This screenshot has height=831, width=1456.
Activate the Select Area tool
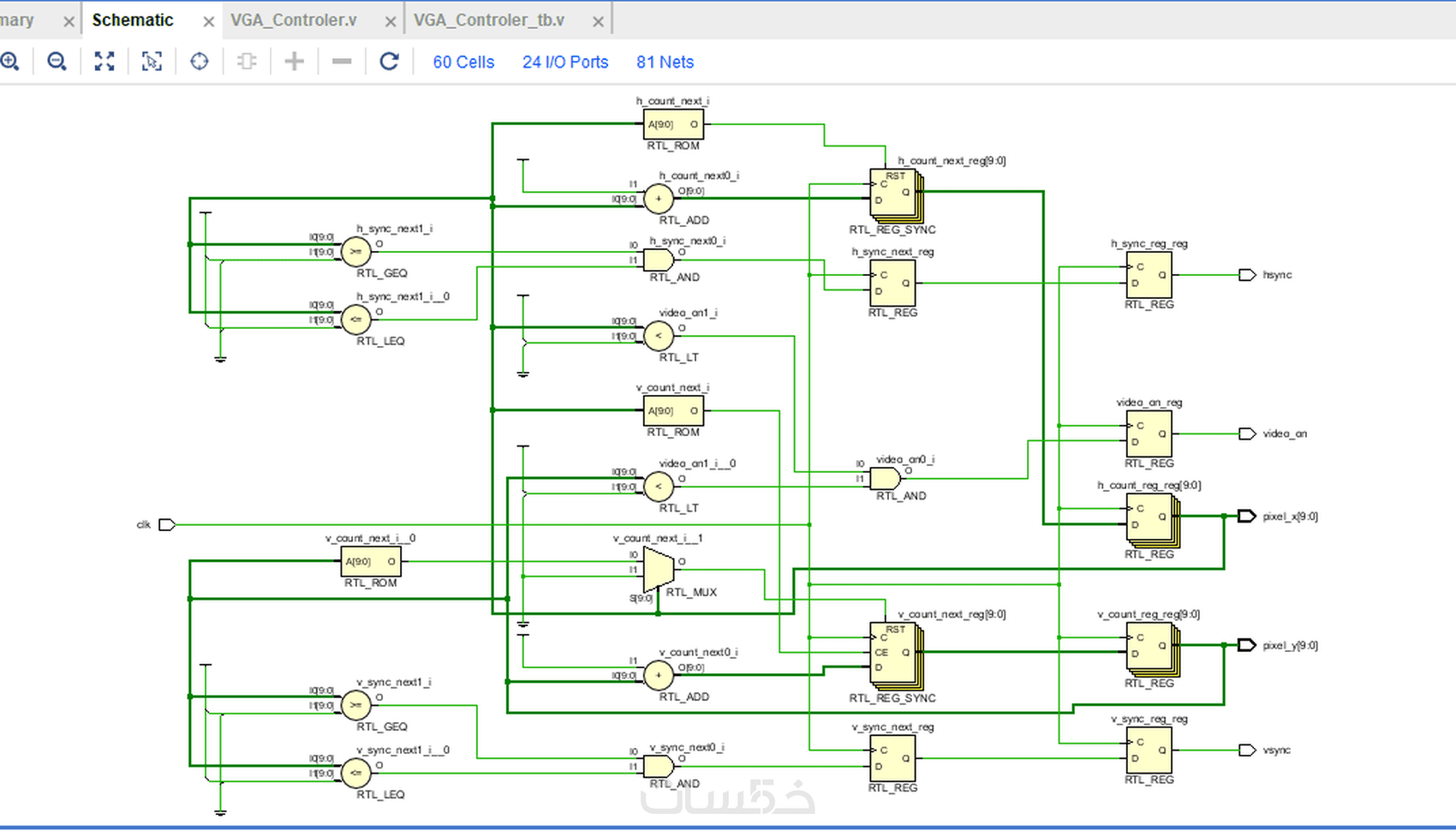coord(152,62)
